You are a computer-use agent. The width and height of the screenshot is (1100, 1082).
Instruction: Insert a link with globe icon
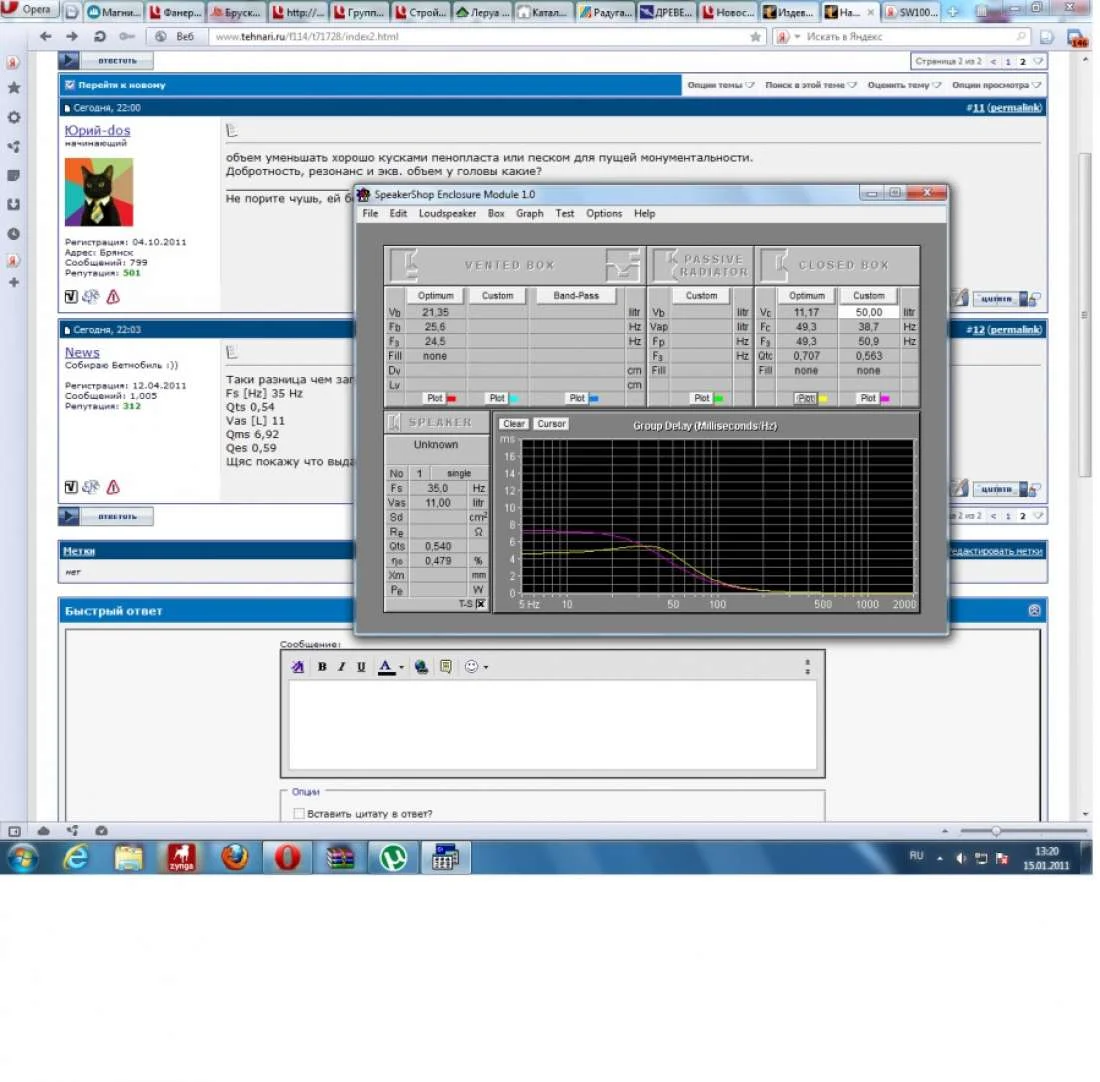pos(421,667)
